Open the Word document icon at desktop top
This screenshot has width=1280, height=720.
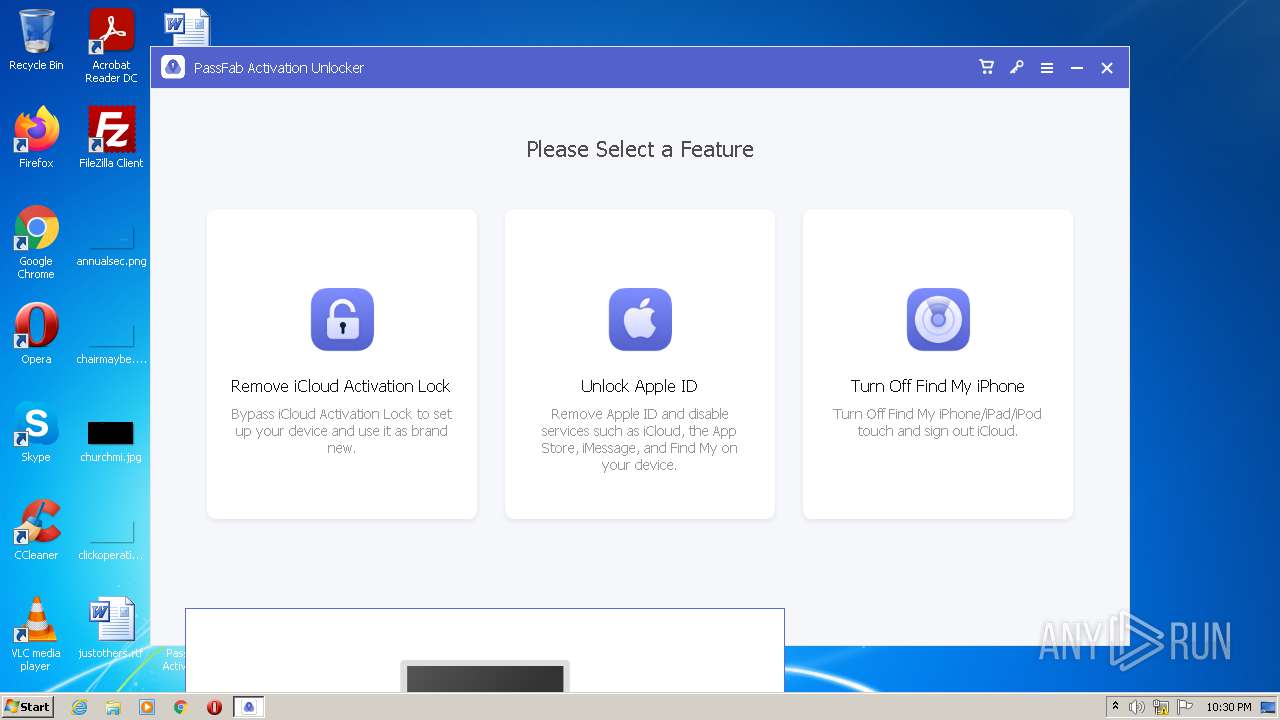187,27
